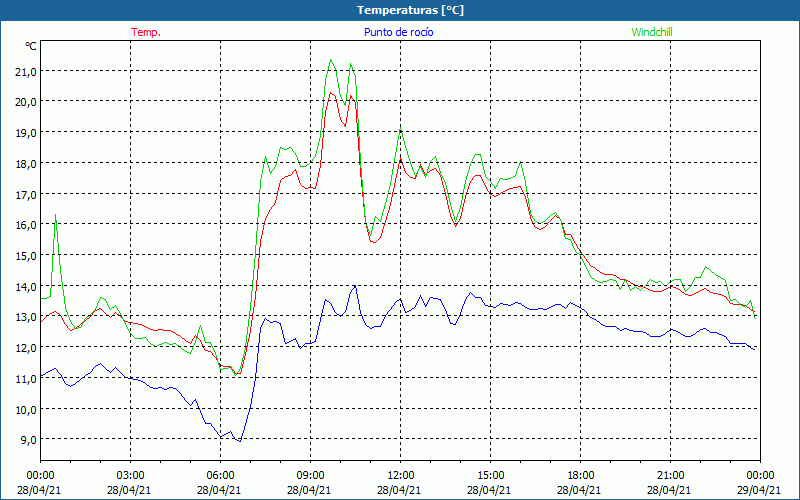
Task: Click the 20,0 y-axis value
Action: (x=26, y=102)
